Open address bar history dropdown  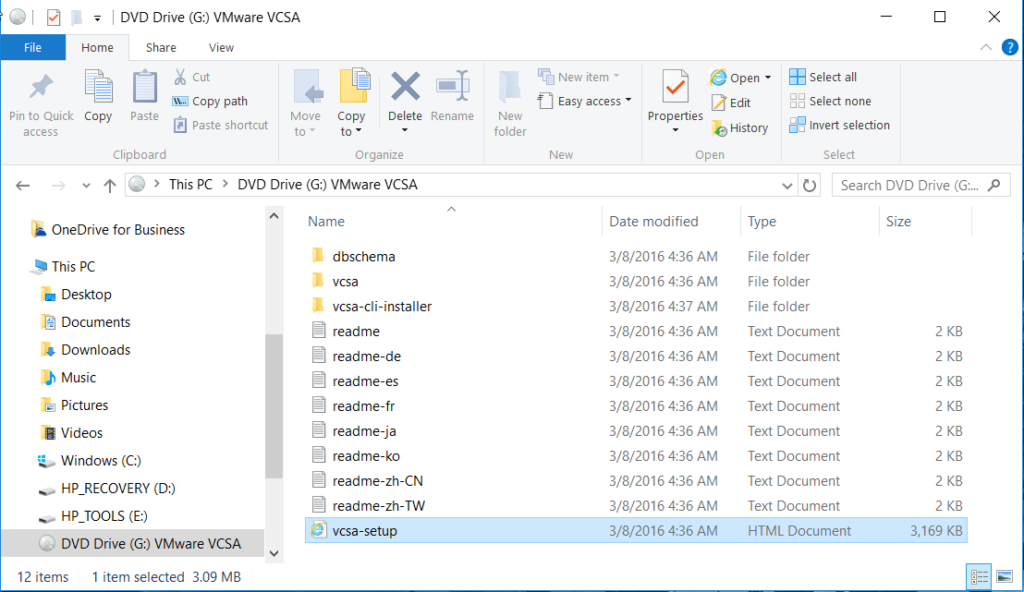(787, 186)
